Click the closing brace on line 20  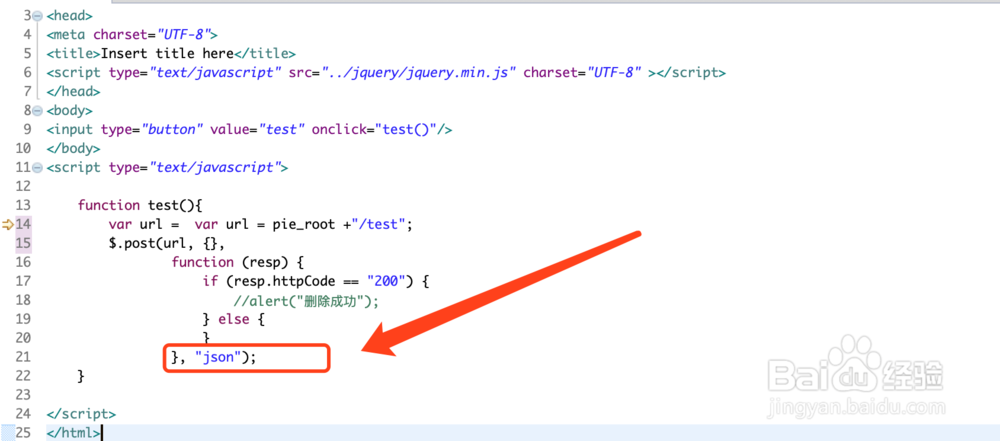tap(206, 338)
